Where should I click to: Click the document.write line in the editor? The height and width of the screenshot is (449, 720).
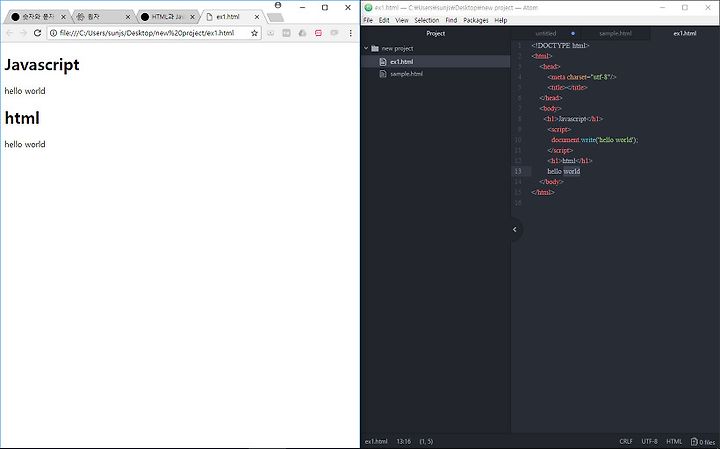(x=595, y=140)
